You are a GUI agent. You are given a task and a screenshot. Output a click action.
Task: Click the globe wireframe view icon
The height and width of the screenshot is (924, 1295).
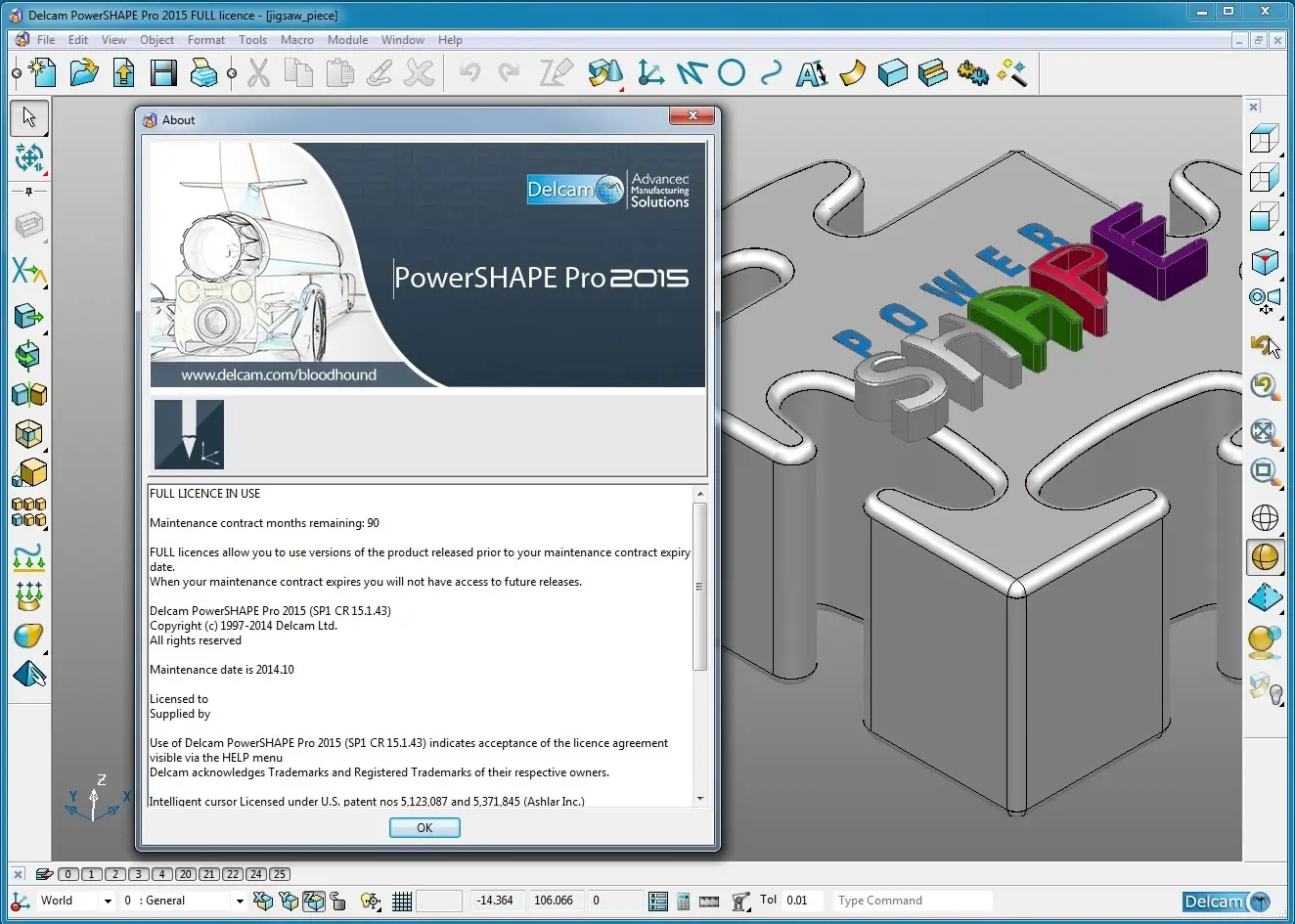tap(1265, 517)
